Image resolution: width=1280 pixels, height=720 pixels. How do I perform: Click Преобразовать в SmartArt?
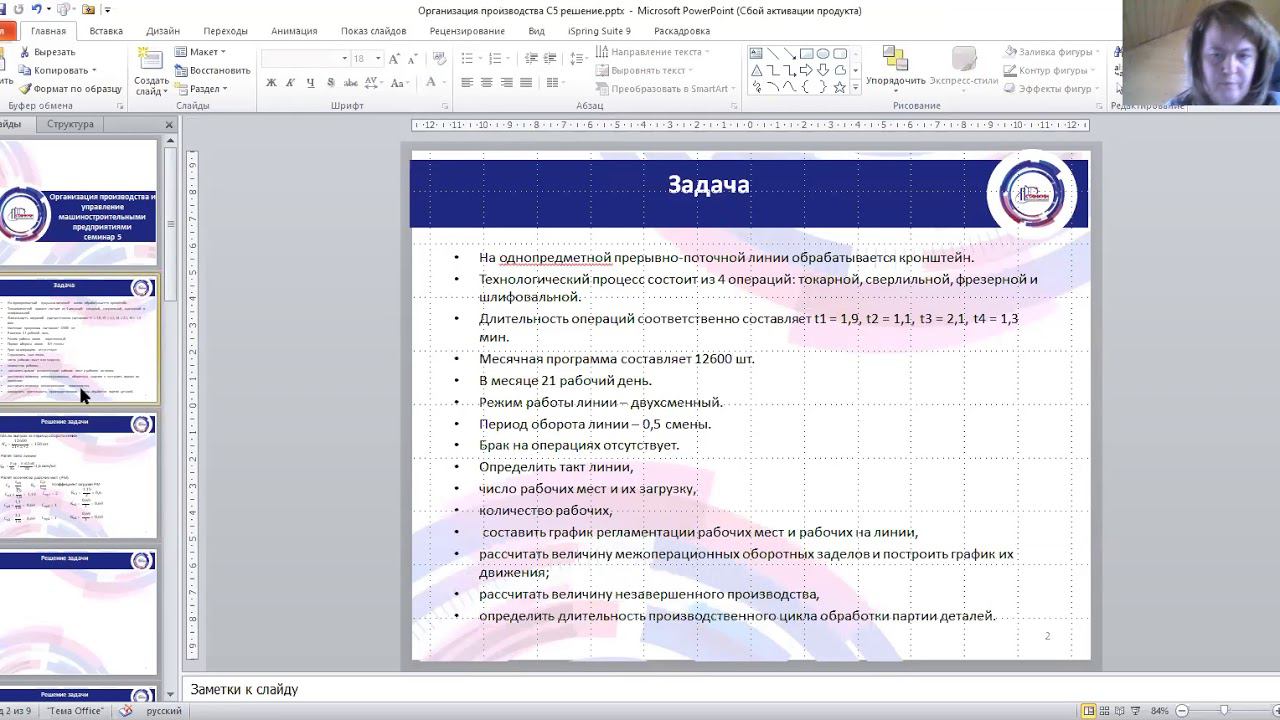(x=666, y=88)
